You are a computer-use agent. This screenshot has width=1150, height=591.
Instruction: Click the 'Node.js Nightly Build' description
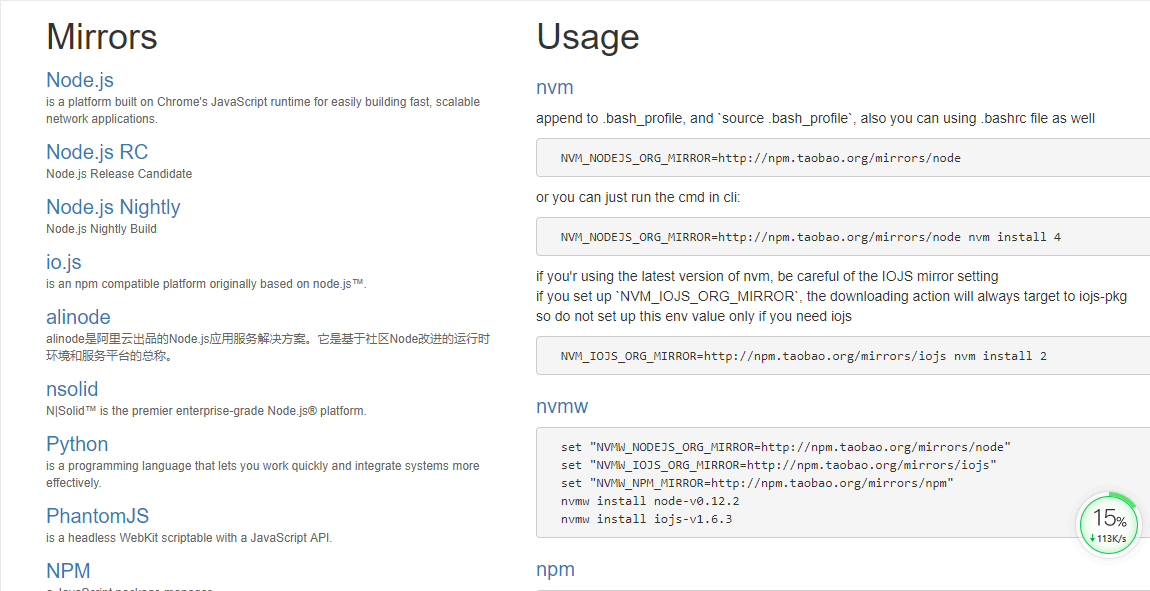pyautogui.click(x=101, y=229)
